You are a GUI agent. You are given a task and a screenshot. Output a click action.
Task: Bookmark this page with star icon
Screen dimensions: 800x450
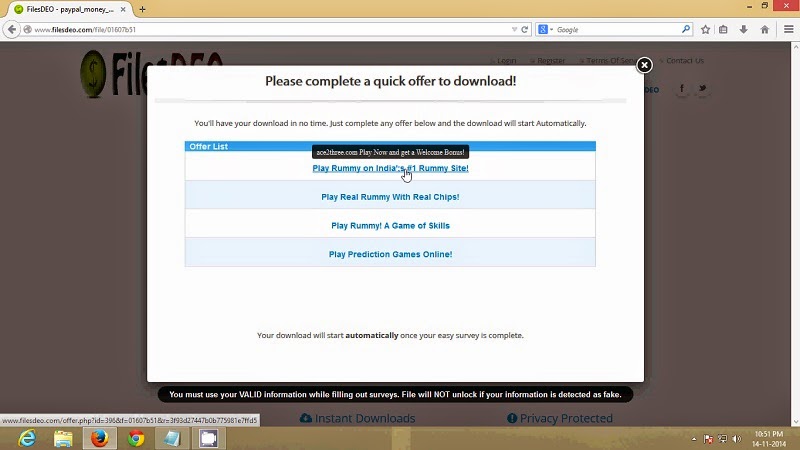click(705, 30)
